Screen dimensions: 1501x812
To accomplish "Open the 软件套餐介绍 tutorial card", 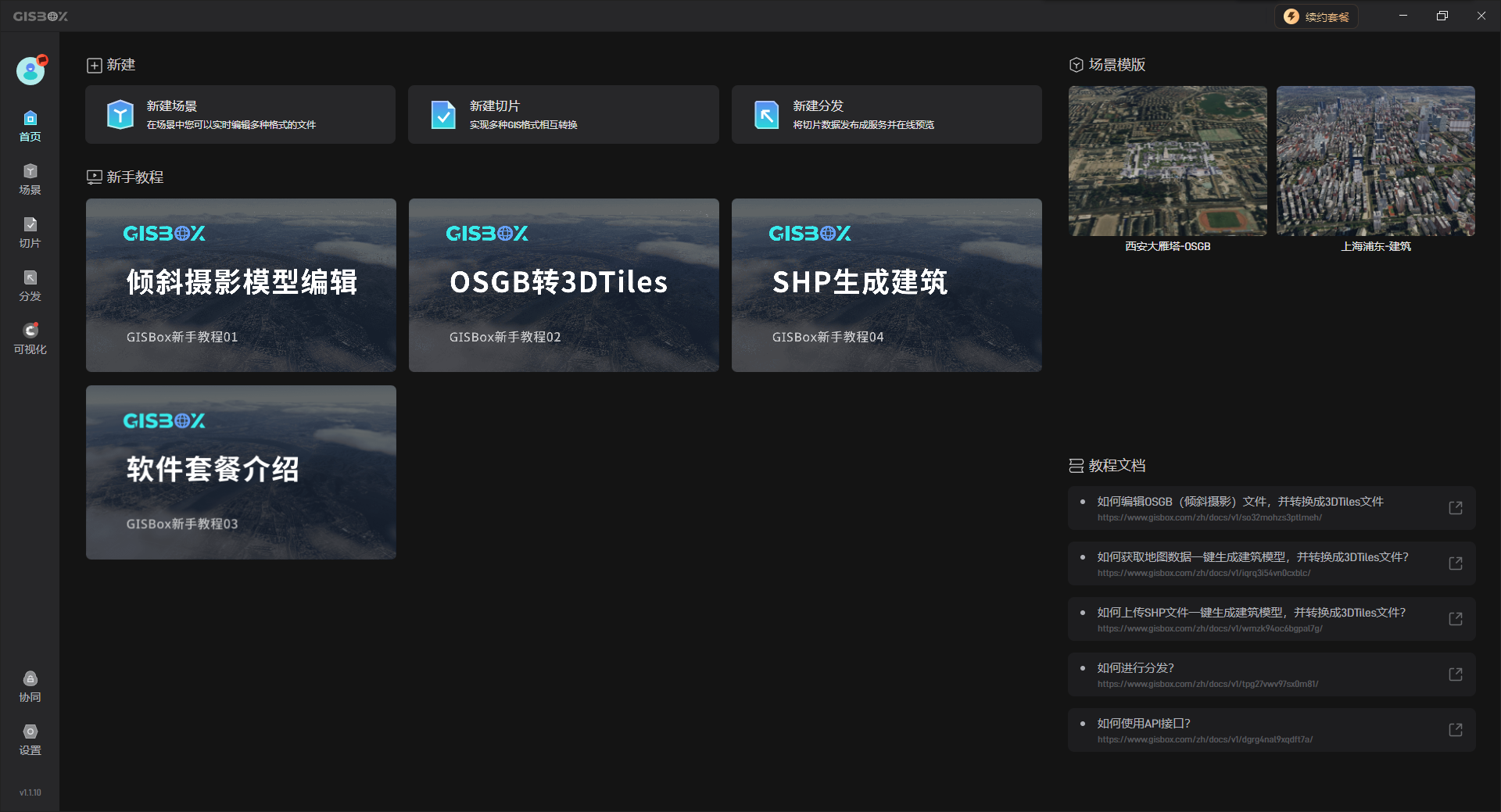I will (x=241, y=472).
